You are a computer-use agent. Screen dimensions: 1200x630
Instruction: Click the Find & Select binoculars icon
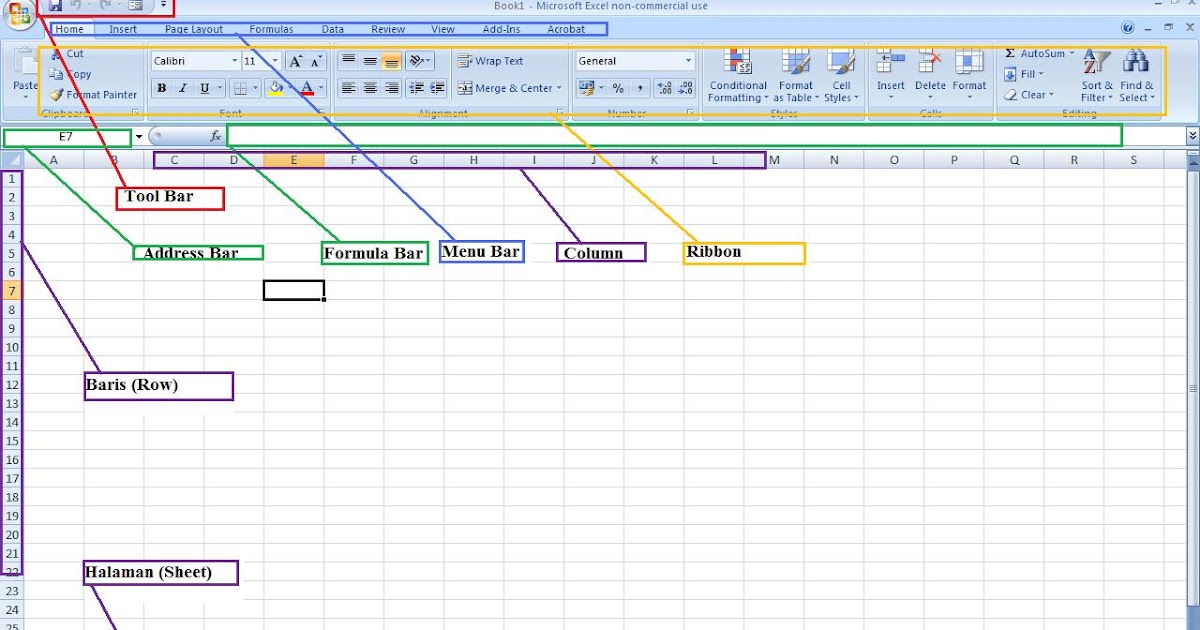point(1136,60)
